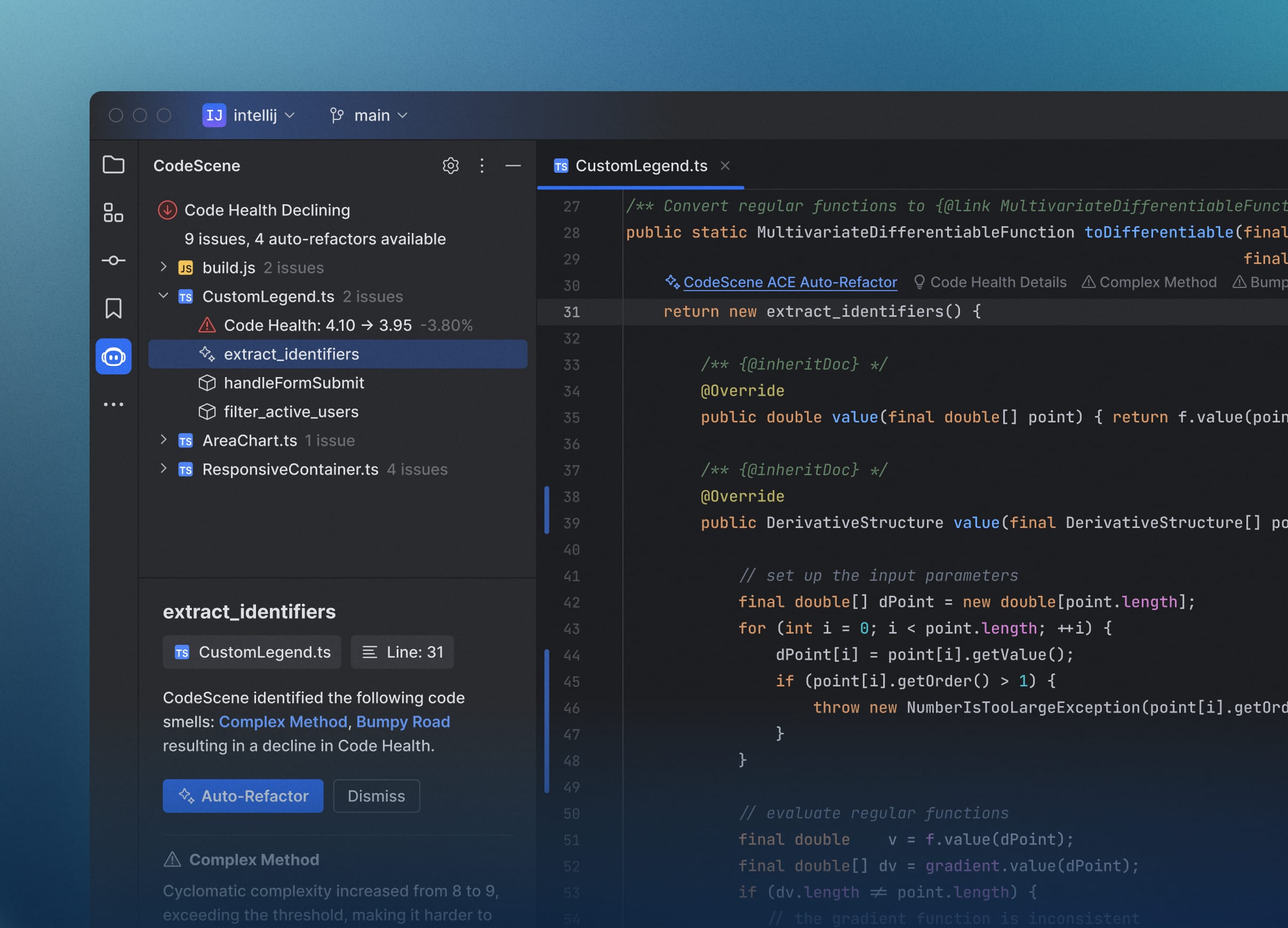Open the Complex Method code smell link

[283, 722]
